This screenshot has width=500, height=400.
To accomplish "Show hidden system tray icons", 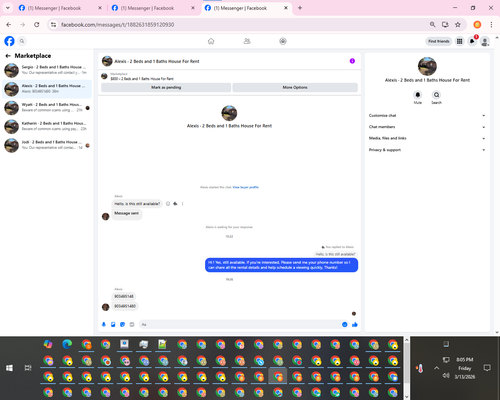I will 436,368.
